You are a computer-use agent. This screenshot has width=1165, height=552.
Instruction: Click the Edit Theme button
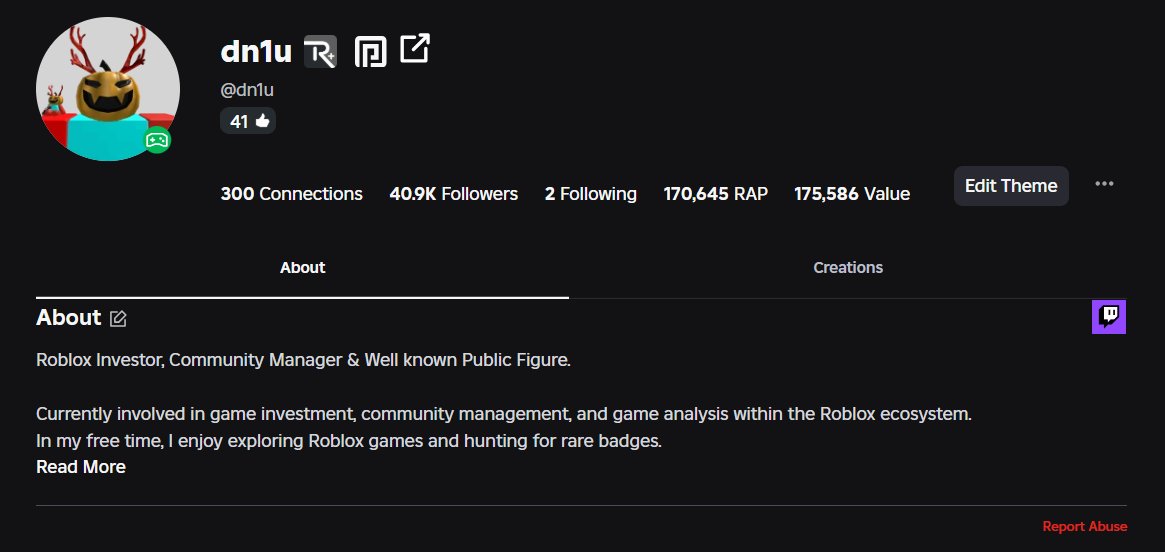pos(1011,186)
